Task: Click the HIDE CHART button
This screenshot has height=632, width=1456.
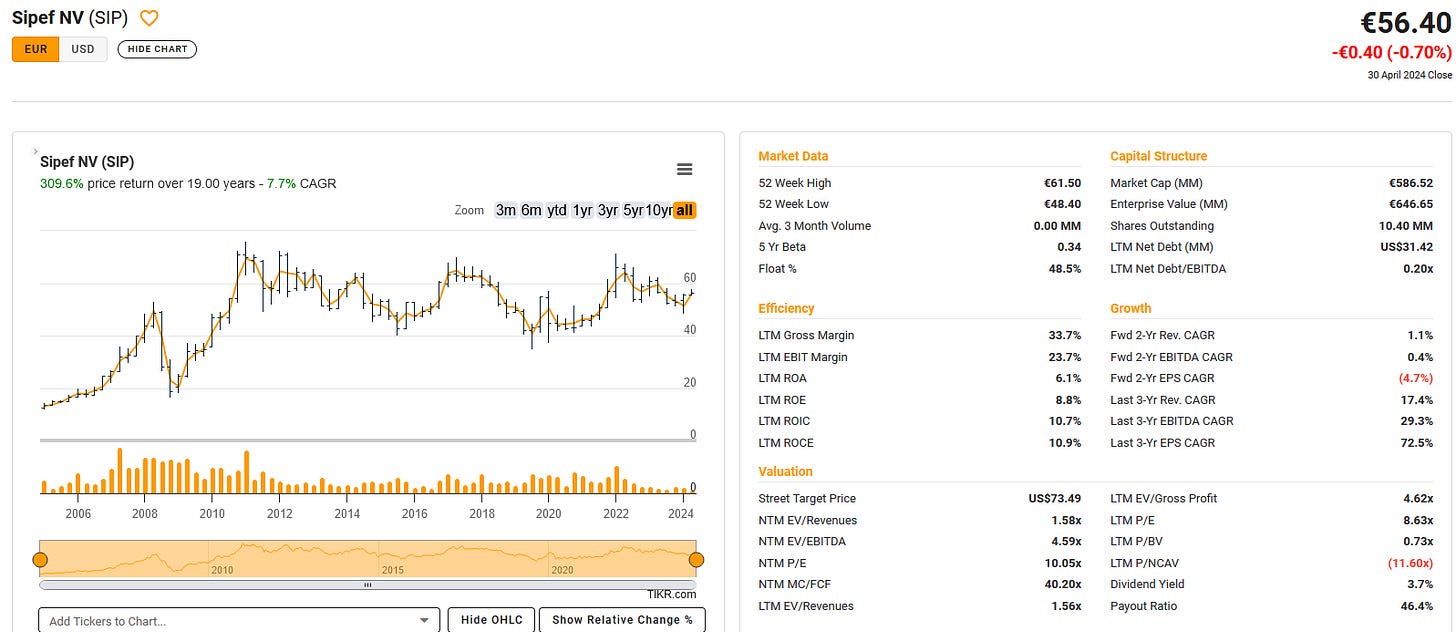Action: 157,49
